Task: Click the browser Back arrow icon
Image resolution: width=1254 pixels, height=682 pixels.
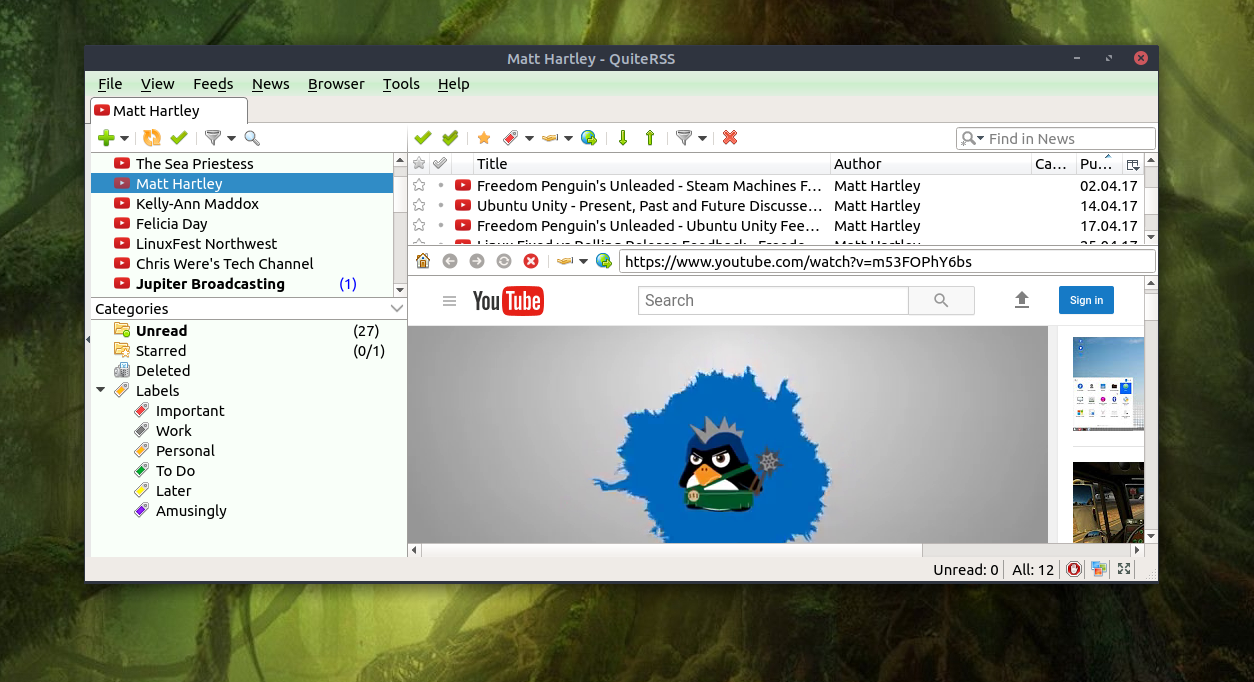Action: point(450,261)
